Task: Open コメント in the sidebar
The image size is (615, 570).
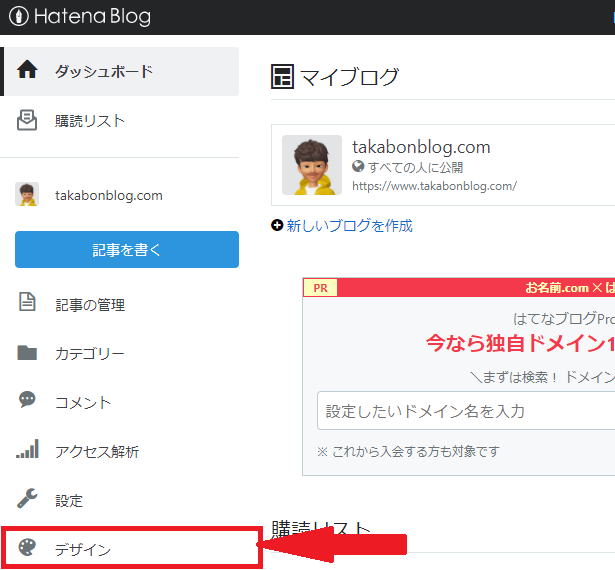Action: [x=83, y=403]
